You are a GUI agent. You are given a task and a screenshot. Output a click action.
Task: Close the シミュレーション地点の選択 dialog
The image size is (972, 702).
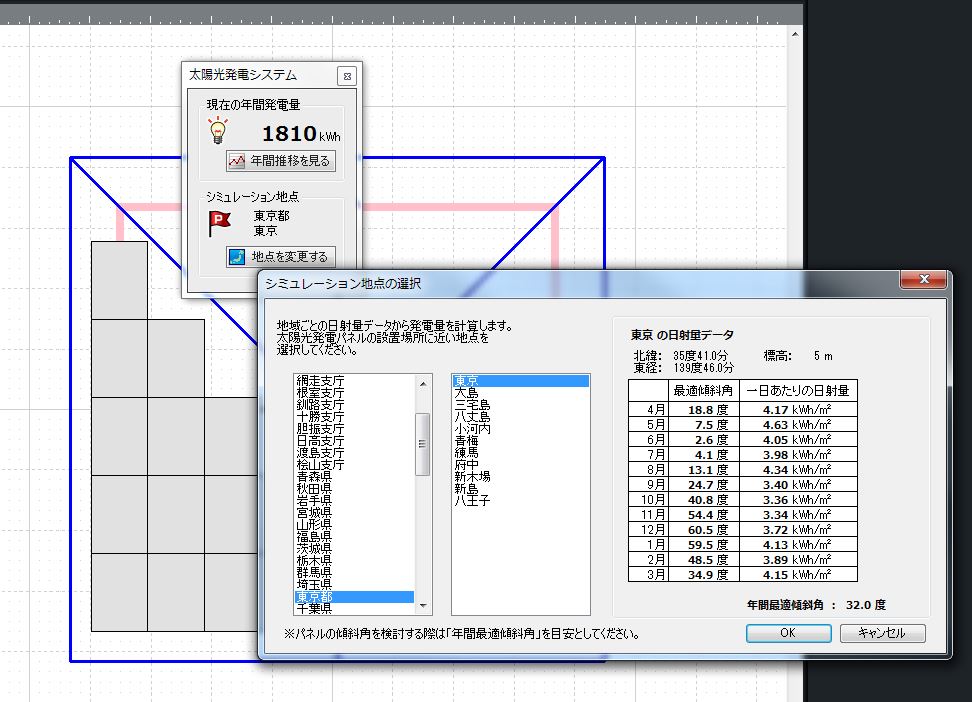[922, 280]
